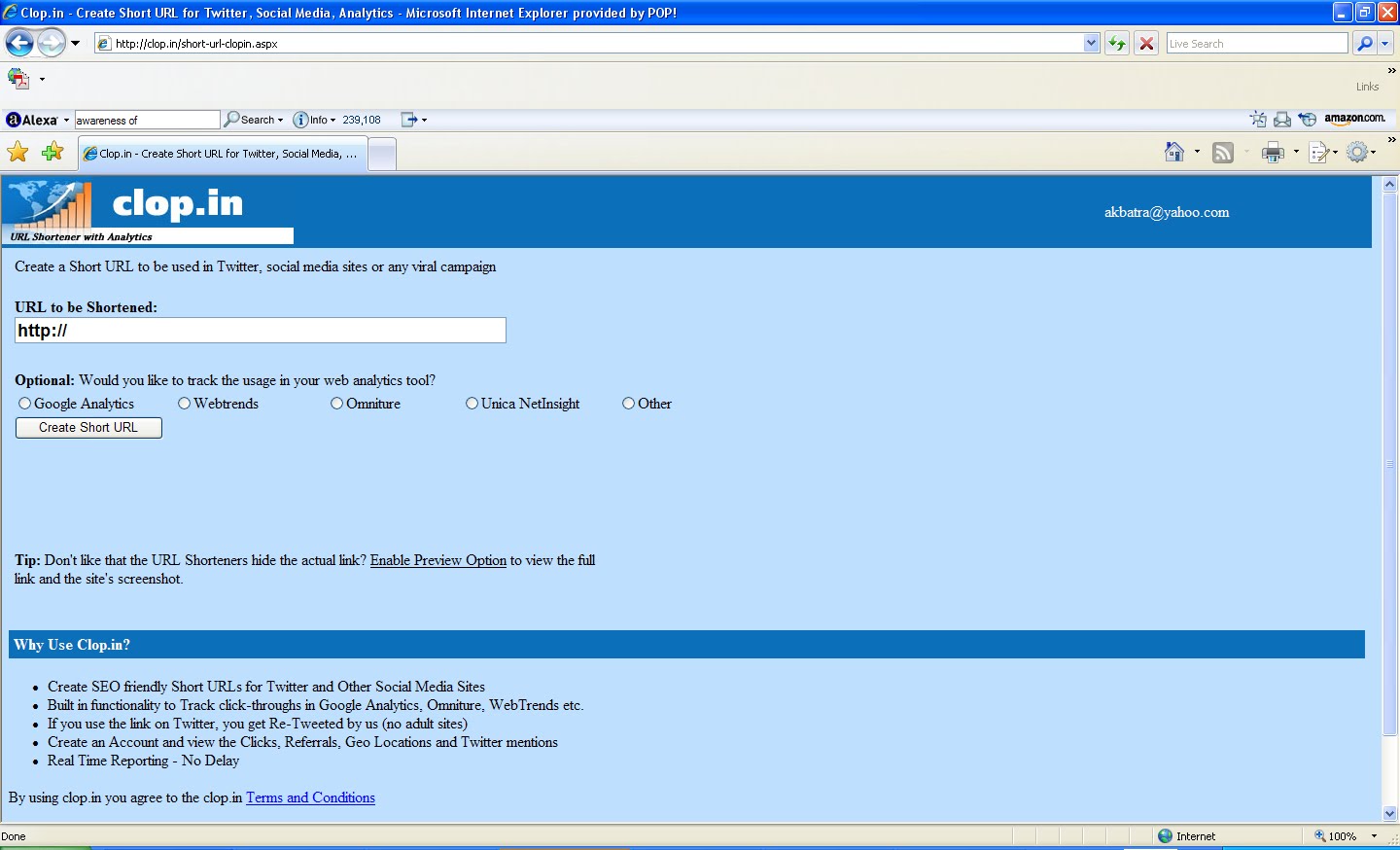1400x850 pixels.
Task: Select the Omniture tracking option
Action: [336, 403]
